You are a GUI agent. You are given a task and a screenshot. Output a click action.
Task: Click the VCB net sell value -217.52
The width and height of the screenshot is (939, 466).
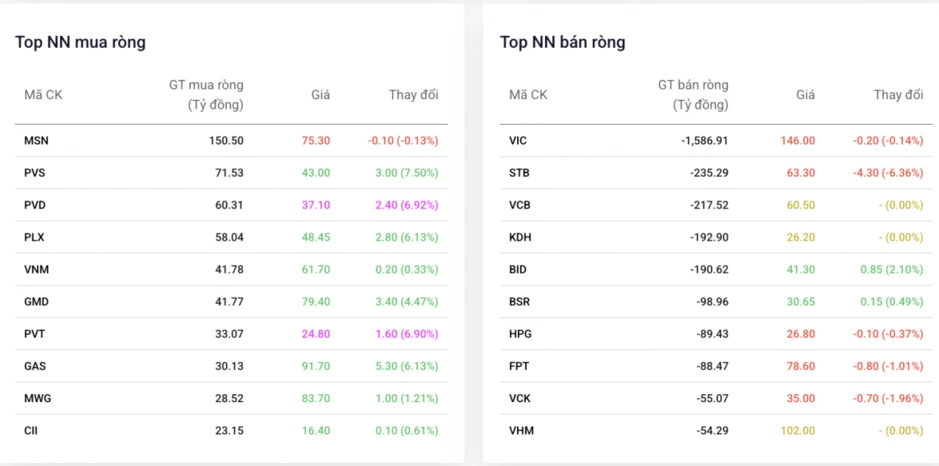point(708,205)
